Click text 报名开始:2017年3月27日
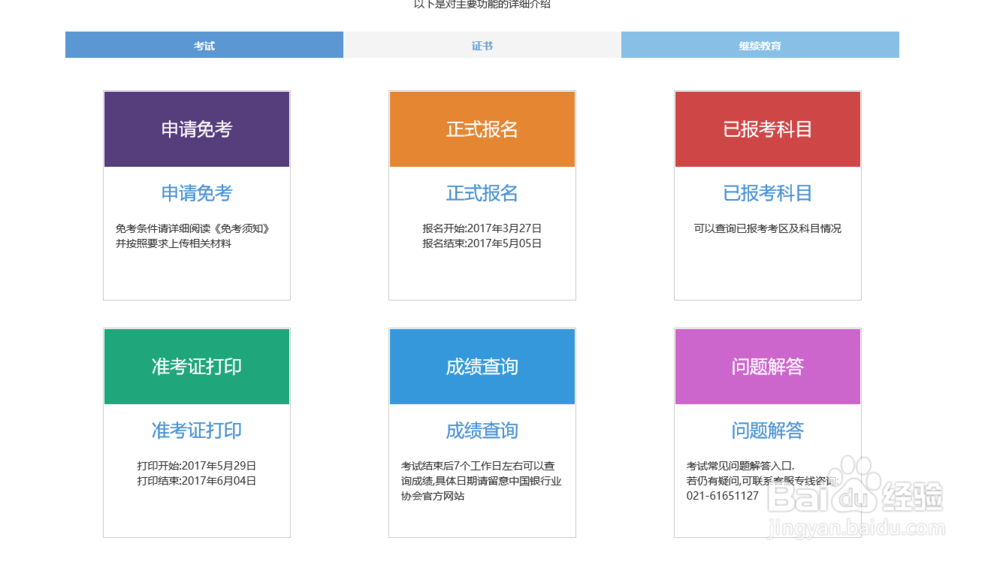The width and height of the screenshot is (1000, 562). [482, 228]
